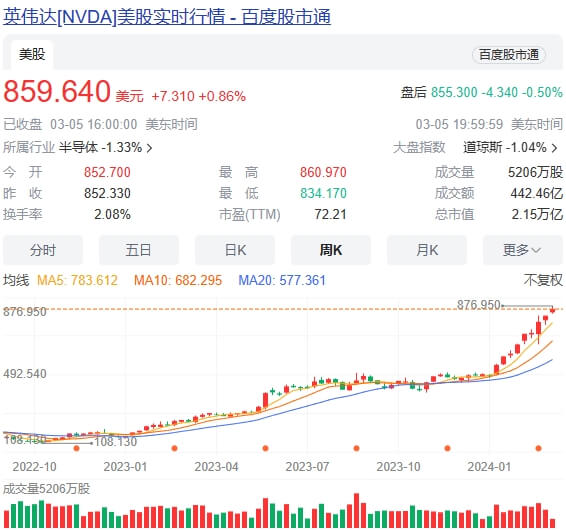
Task: Click the 不复权 adjustment option
Action: [x=543, y=280]
